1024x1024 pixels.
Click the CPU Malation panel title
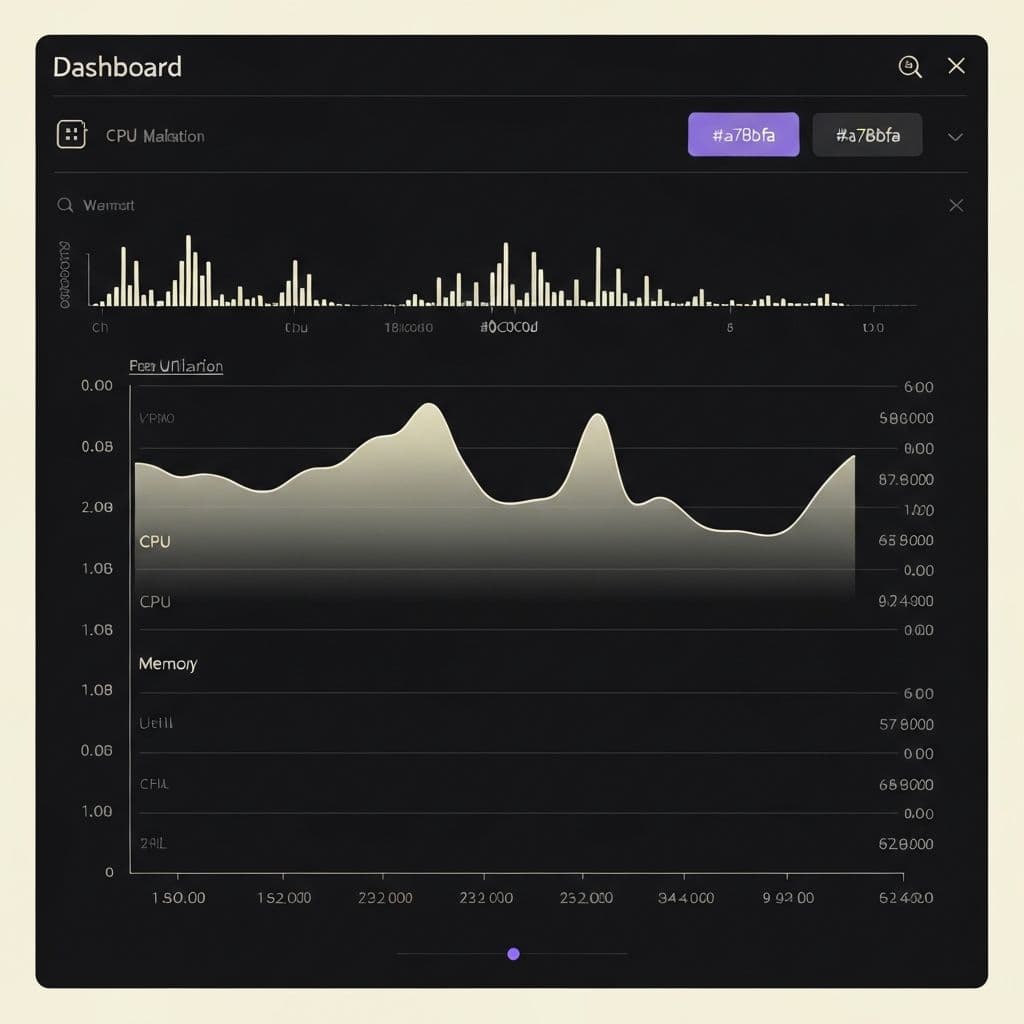coord(155,136)
